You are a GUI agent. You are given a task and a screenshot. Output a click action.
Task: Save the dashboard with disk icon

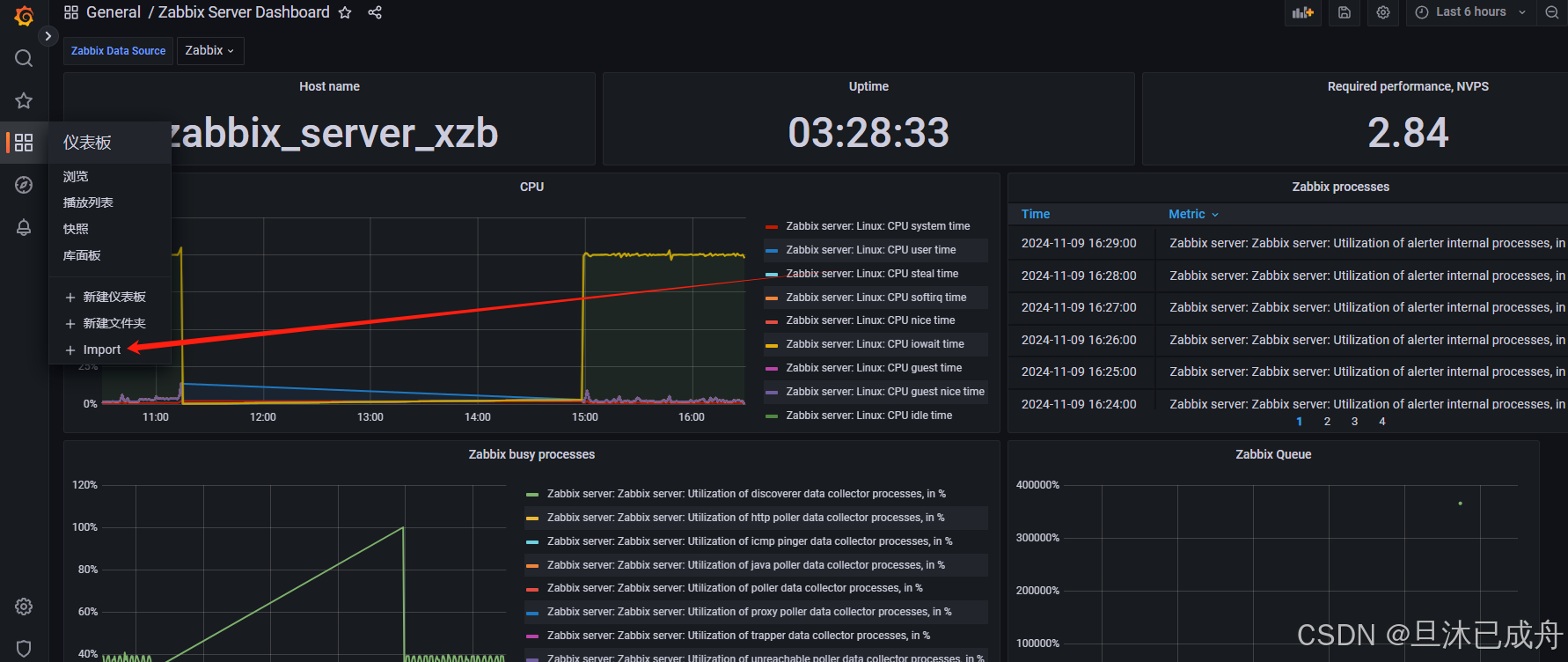click(x=1345, y=12)
